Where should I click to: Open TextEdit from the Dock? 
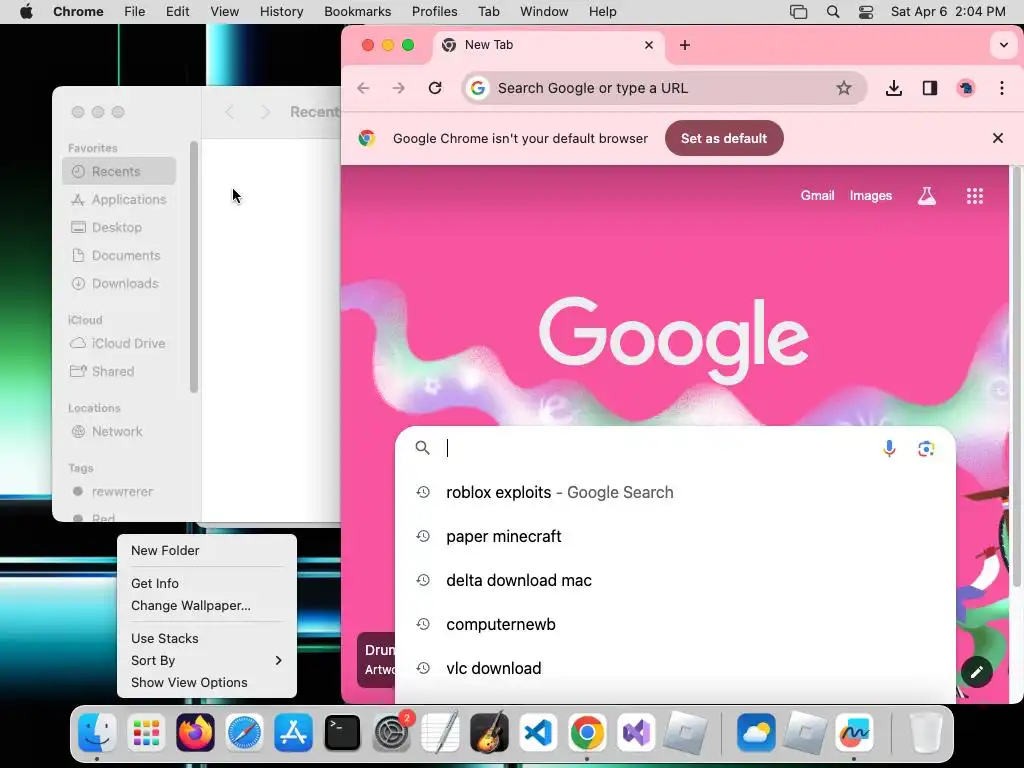click(440, 732)
